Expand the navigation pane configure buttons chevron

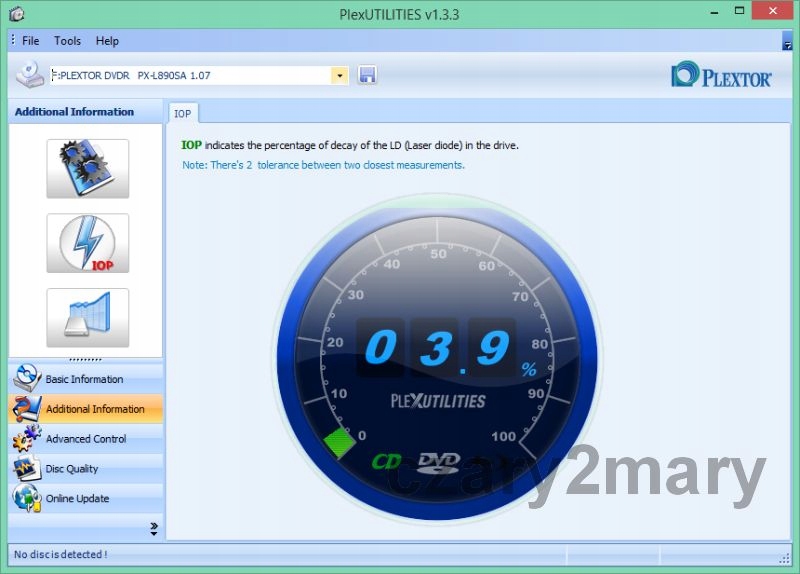(154, 528)
